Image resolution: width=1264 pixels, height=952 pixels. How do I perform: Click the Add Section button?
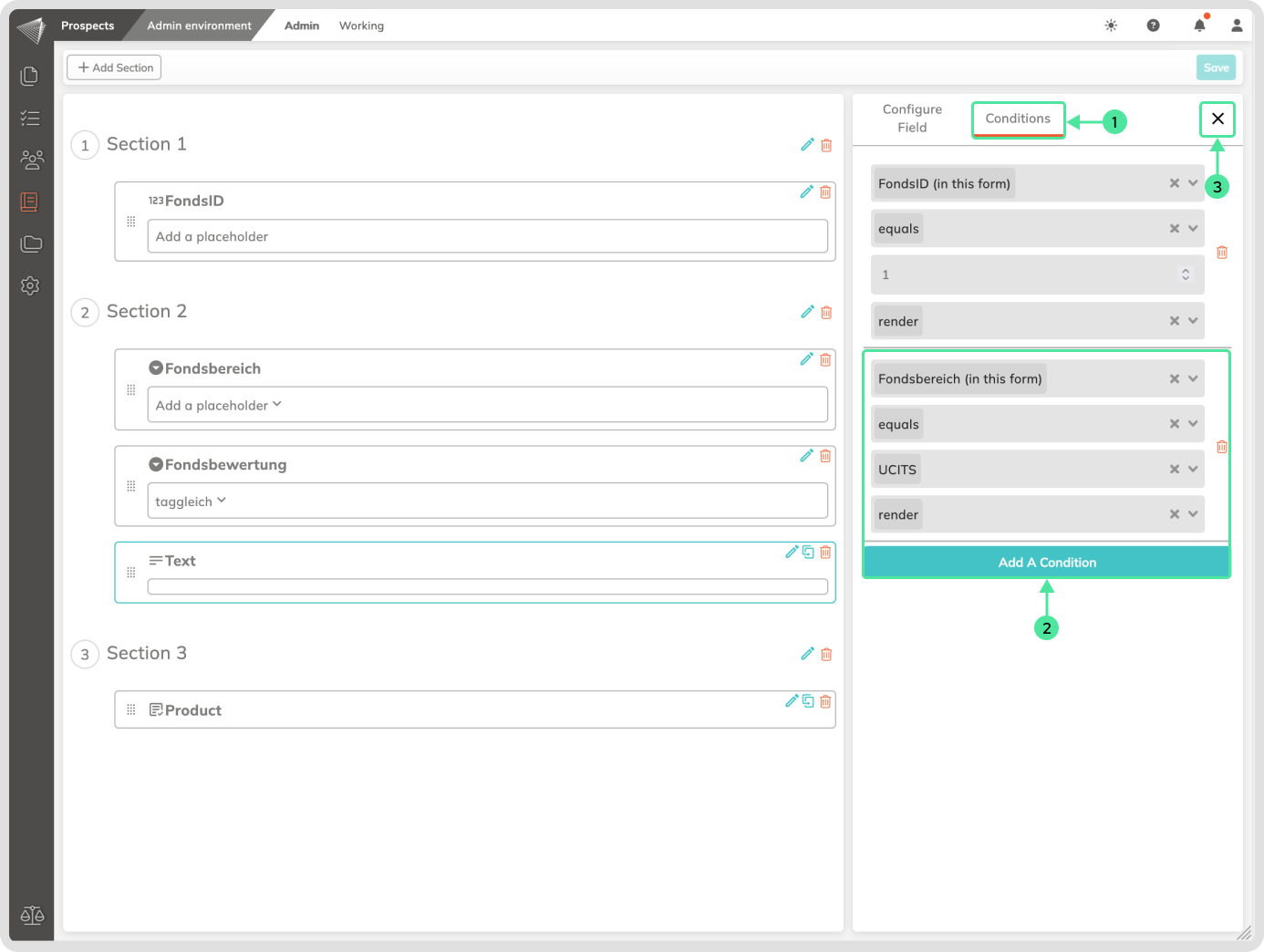[114, 67]
